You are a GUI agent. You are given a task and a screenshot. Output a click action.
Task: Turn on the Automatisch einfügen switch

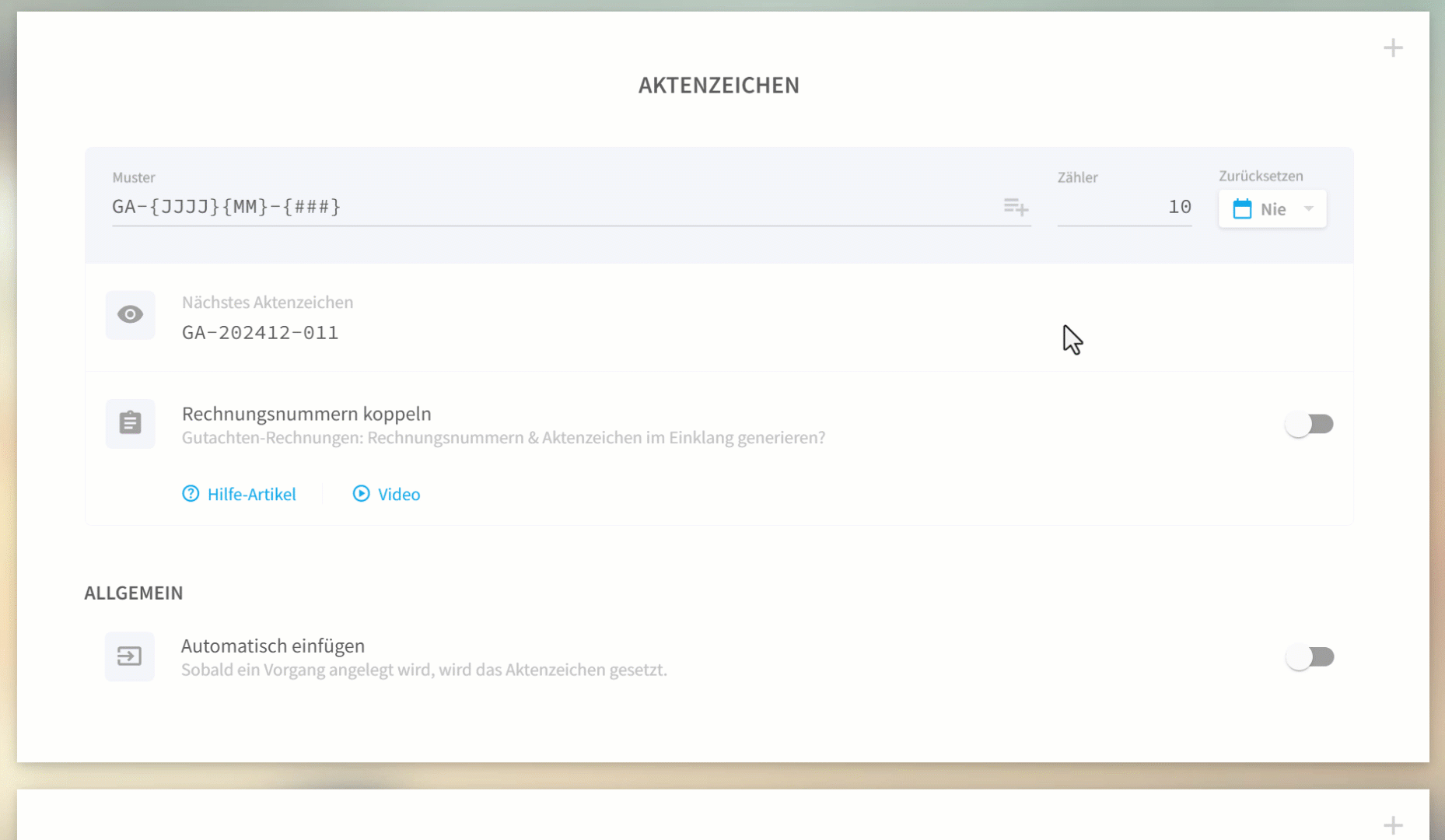pyautogui.click(x=1310, y=656)
